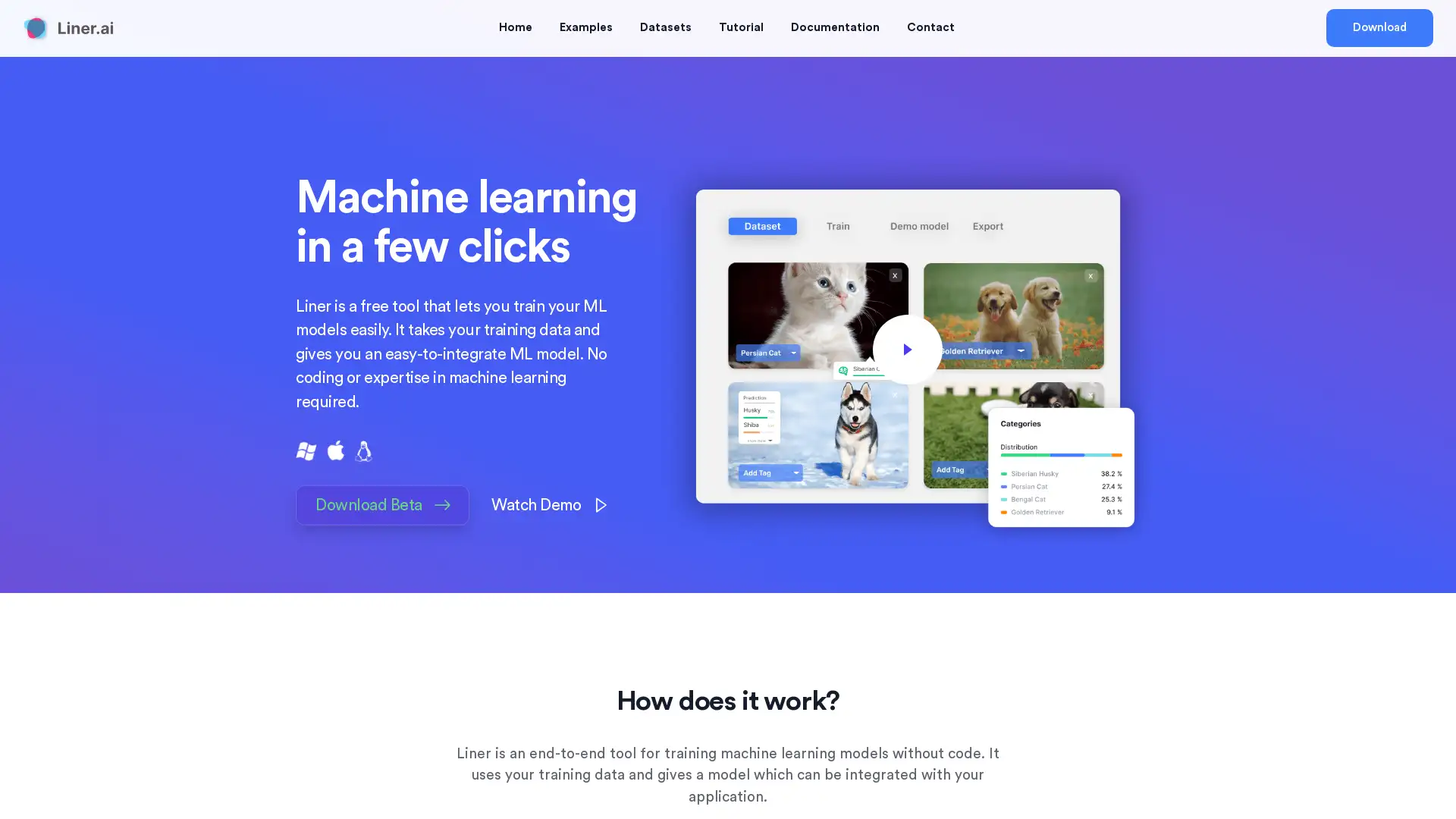The image size is (1456, 819).
Task: Select the Dataset tab
Action: pyautogui.click(x=762, y=225)
